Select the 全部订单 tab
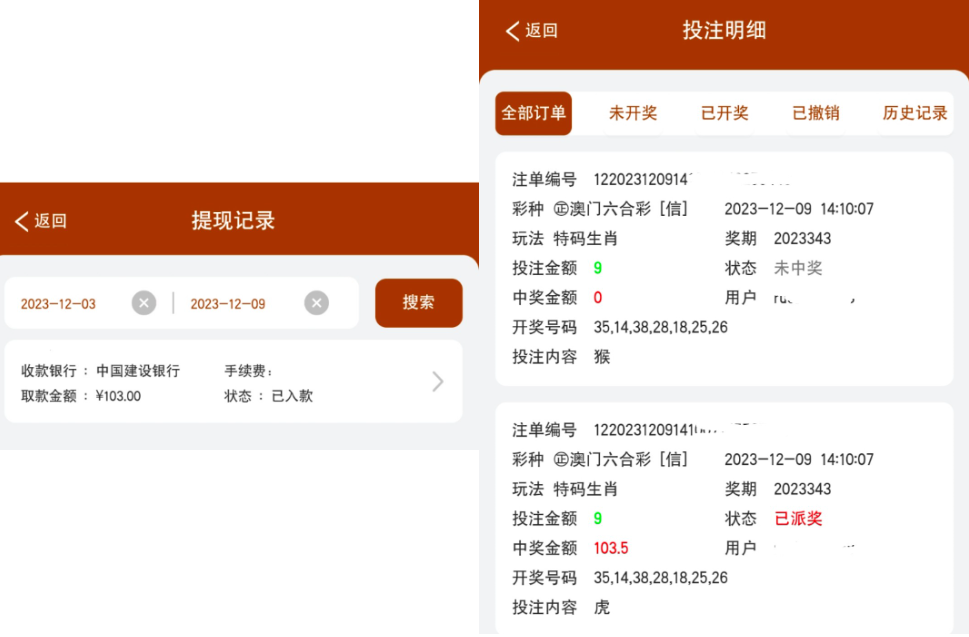Viewport: 969px width, 637px height. coord(533,113)
